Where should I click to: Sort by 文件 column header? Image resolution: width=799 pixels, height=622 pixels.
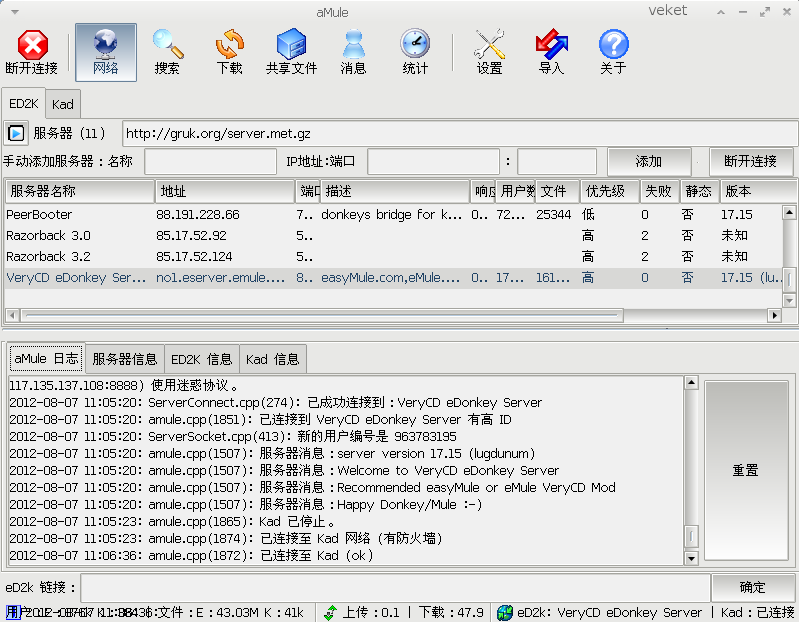click(x=557, y=191)
